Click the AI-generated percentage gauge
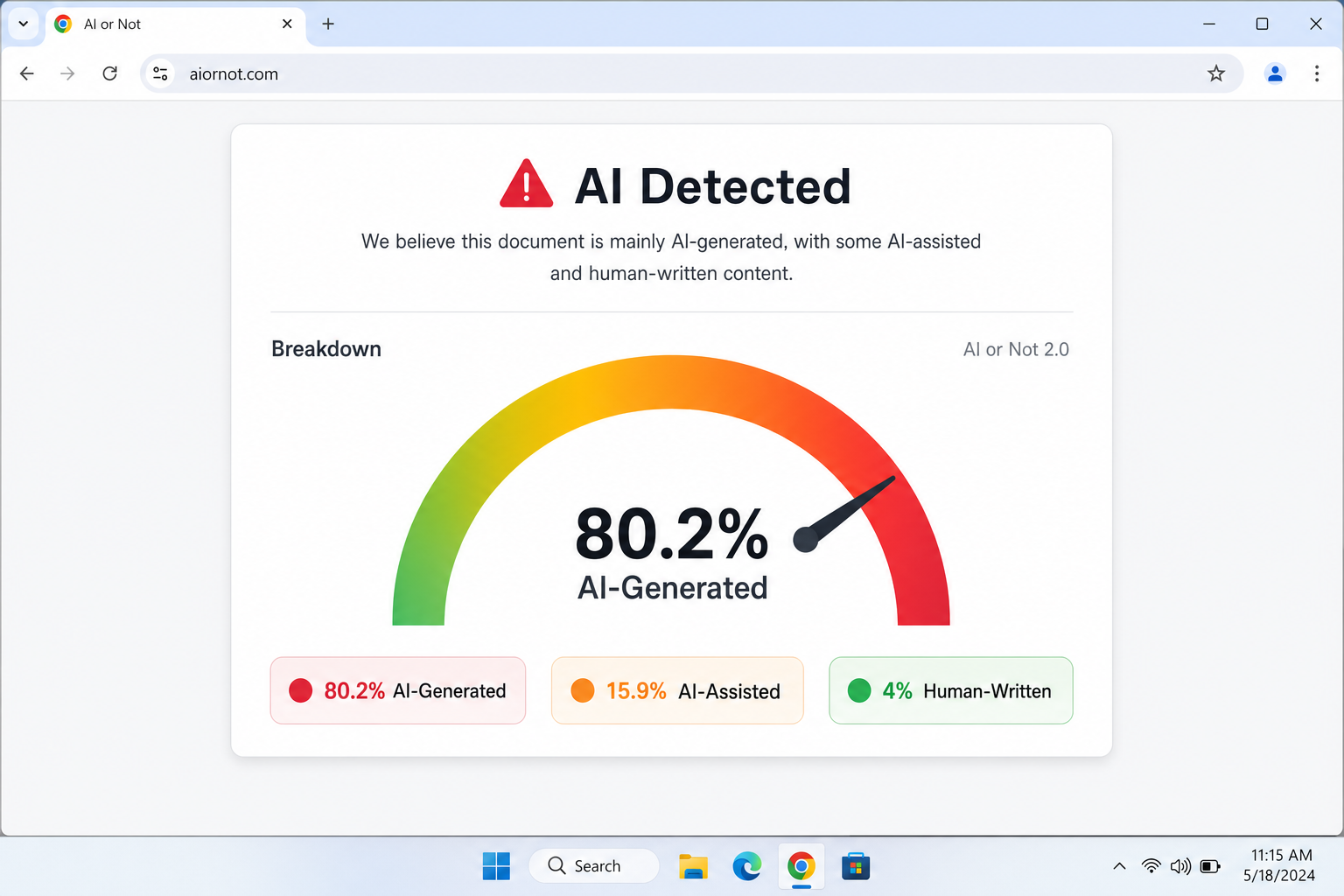 click(x=671, y=534)
